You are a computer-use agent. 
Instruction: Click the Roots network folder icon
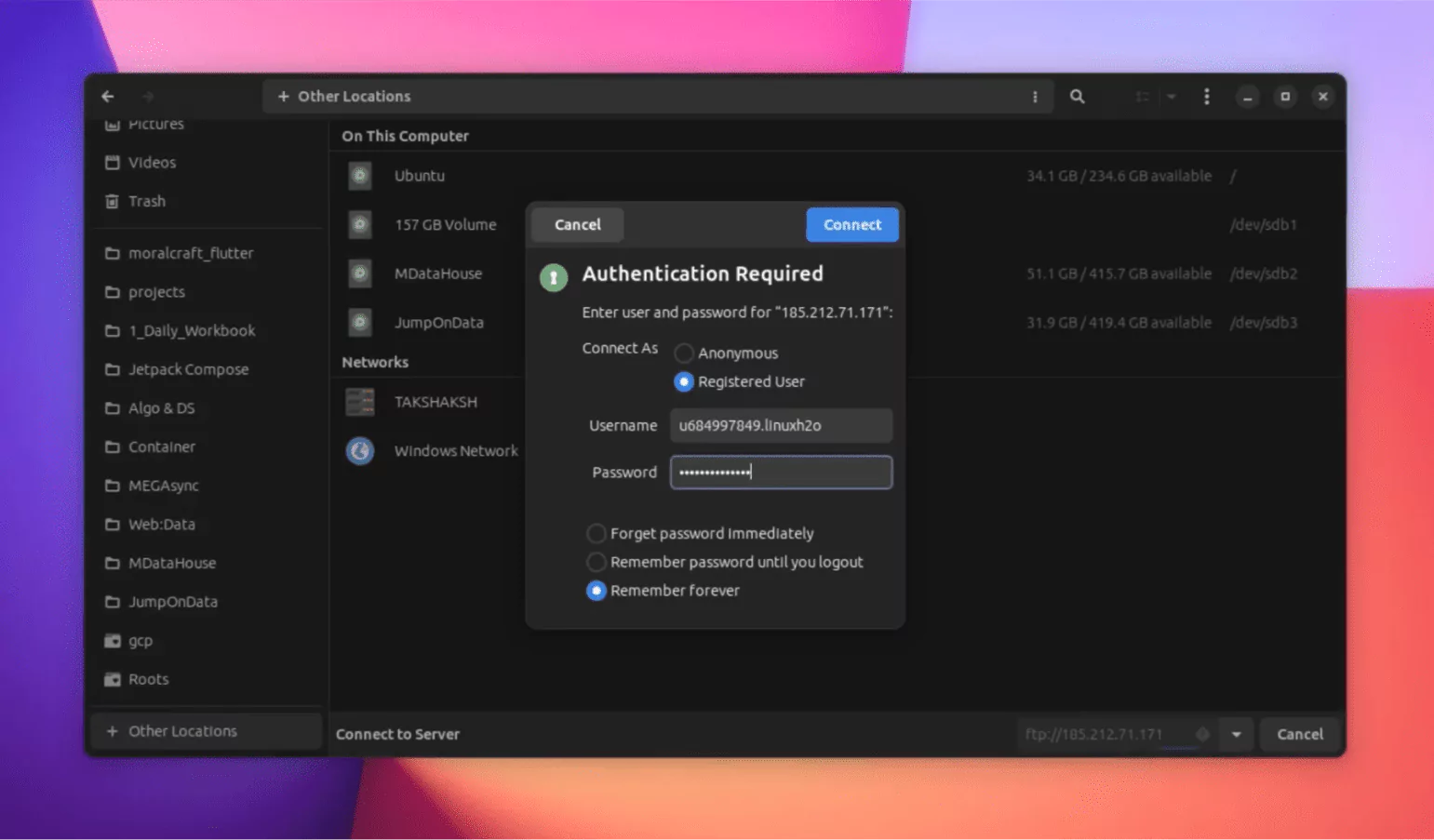pos(113,679)
